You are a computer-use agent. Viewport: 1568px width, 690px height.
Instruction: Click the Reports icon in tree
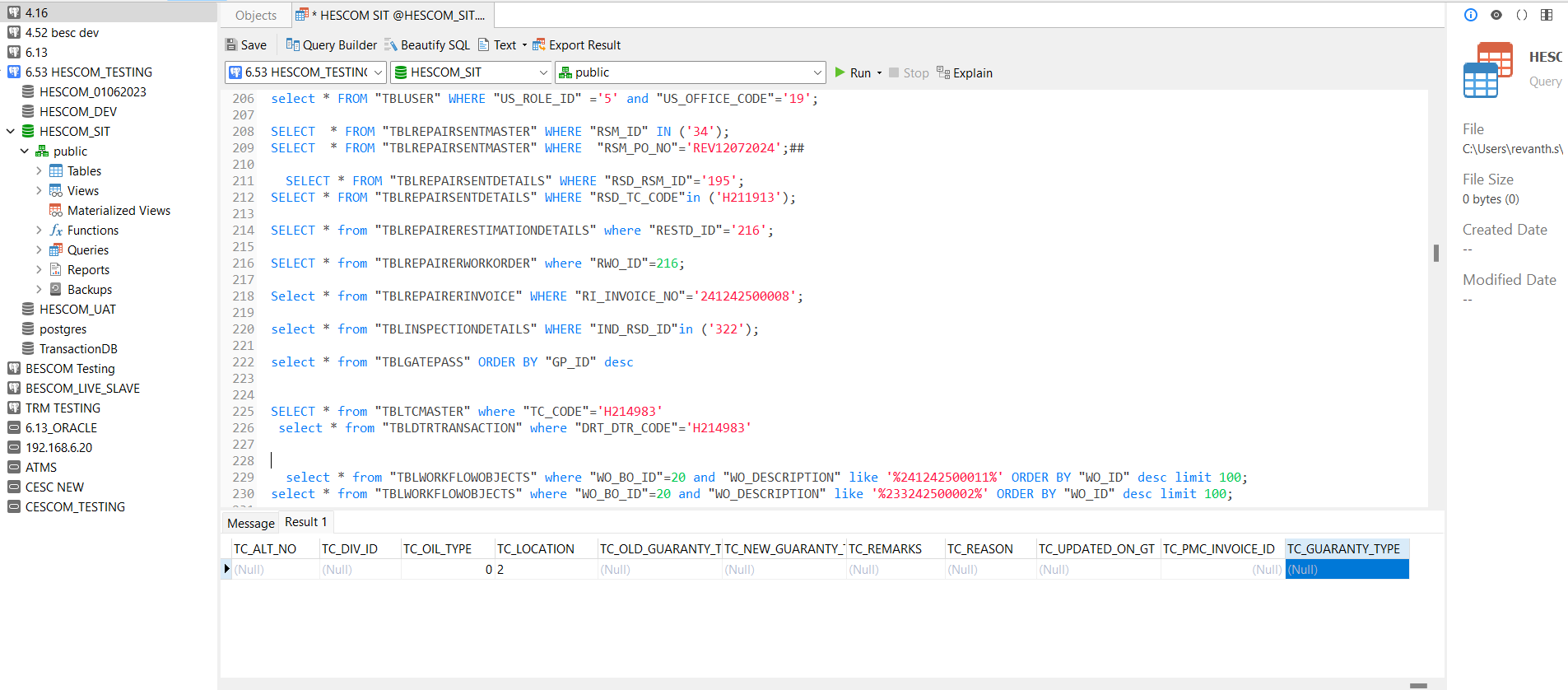56,269
